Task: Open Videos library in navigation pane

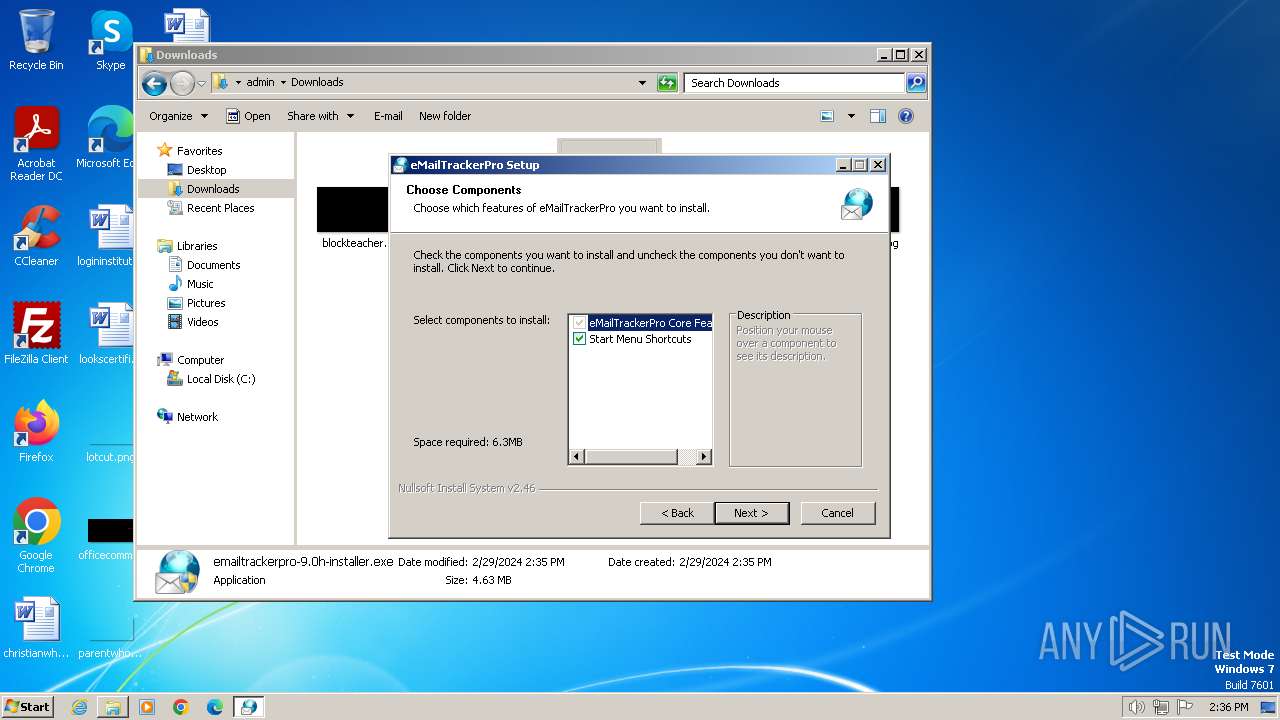Action: coord(202,322)
